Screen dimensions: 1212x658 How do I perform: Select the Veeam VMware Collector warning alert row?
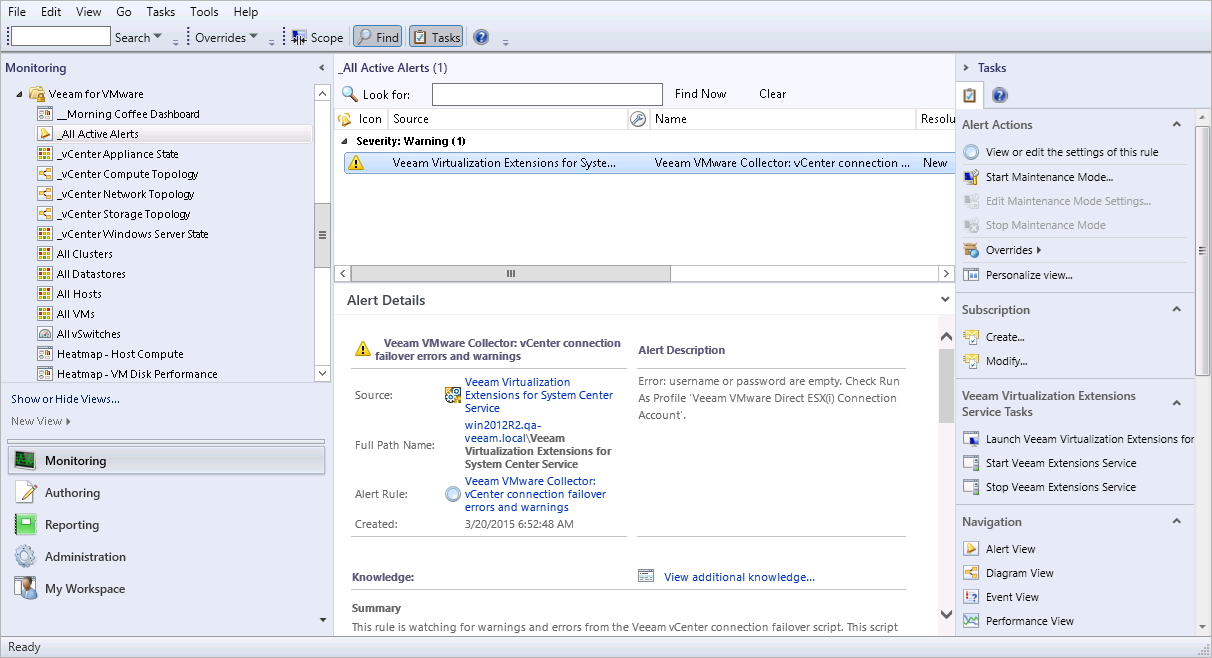[x=649, y=163]
